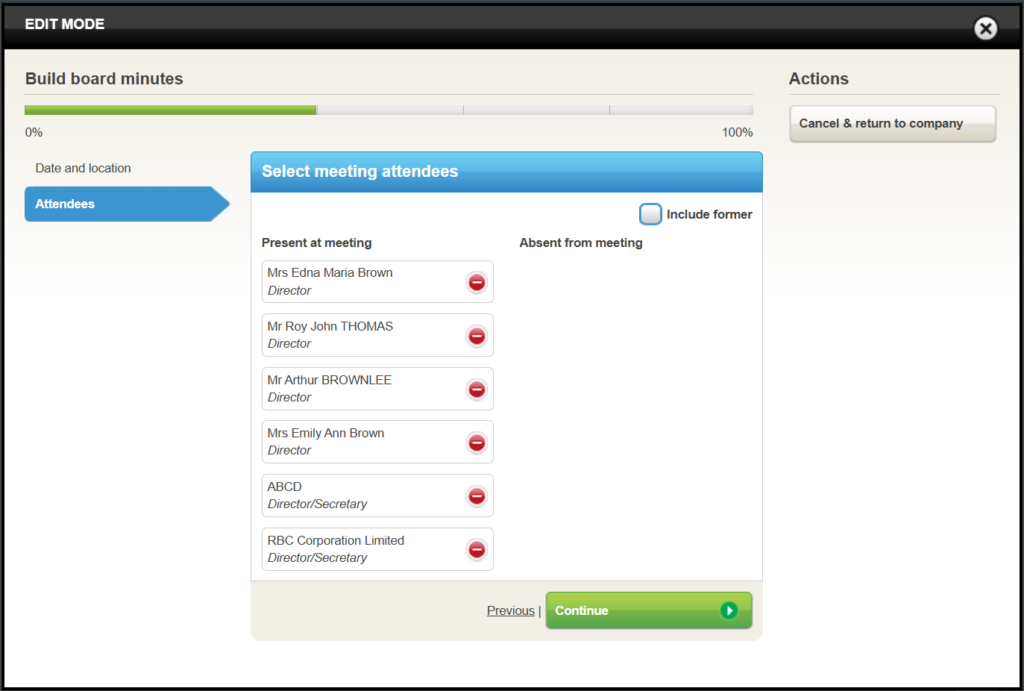Select the RBC Corporation Limited attendee card
The width and height of the screenshot is (1024, 691).
[360, 549]
